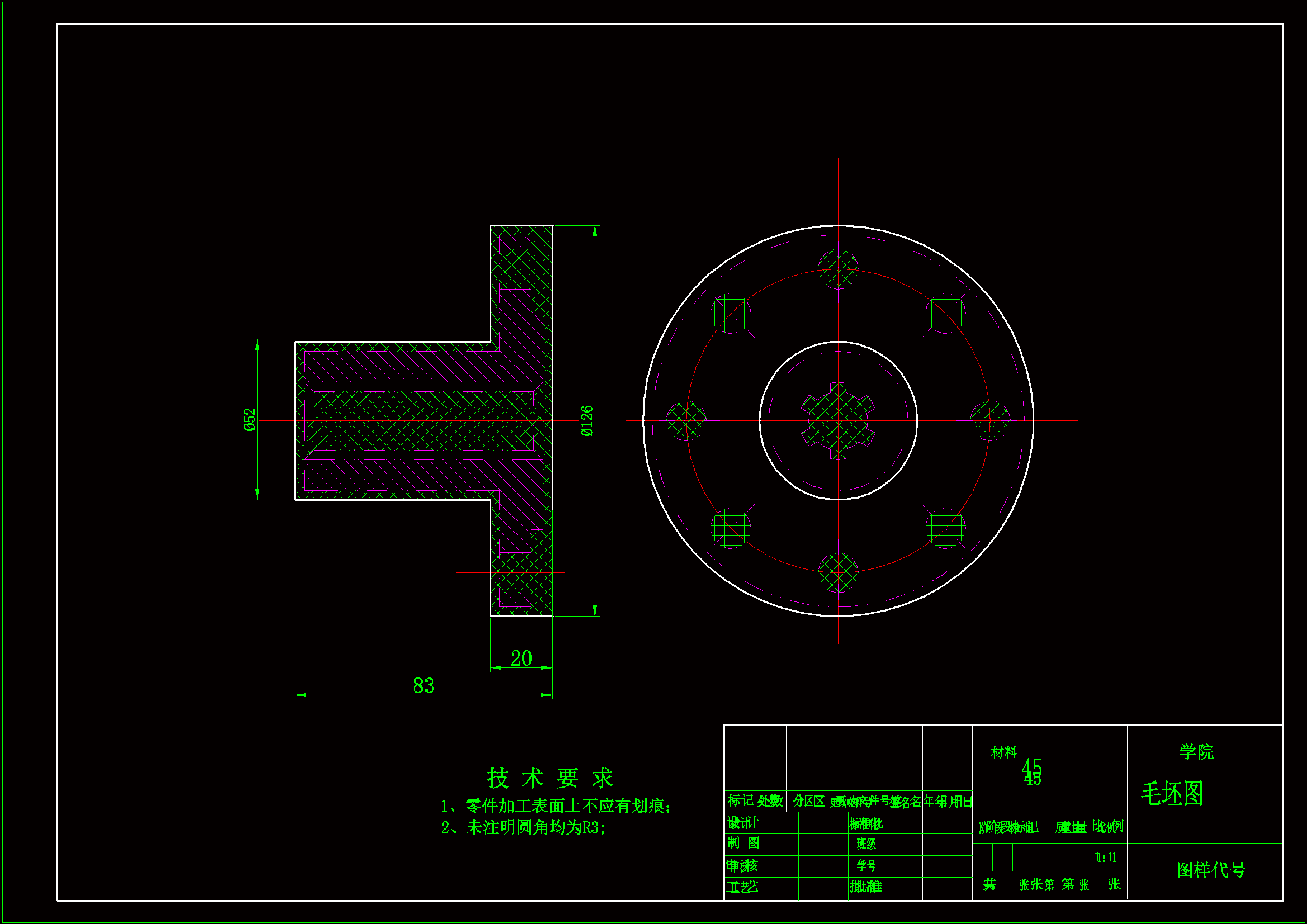
Task: Click the Ø52 dimension text
Action: pyautogui.click(x=249, y=420)
